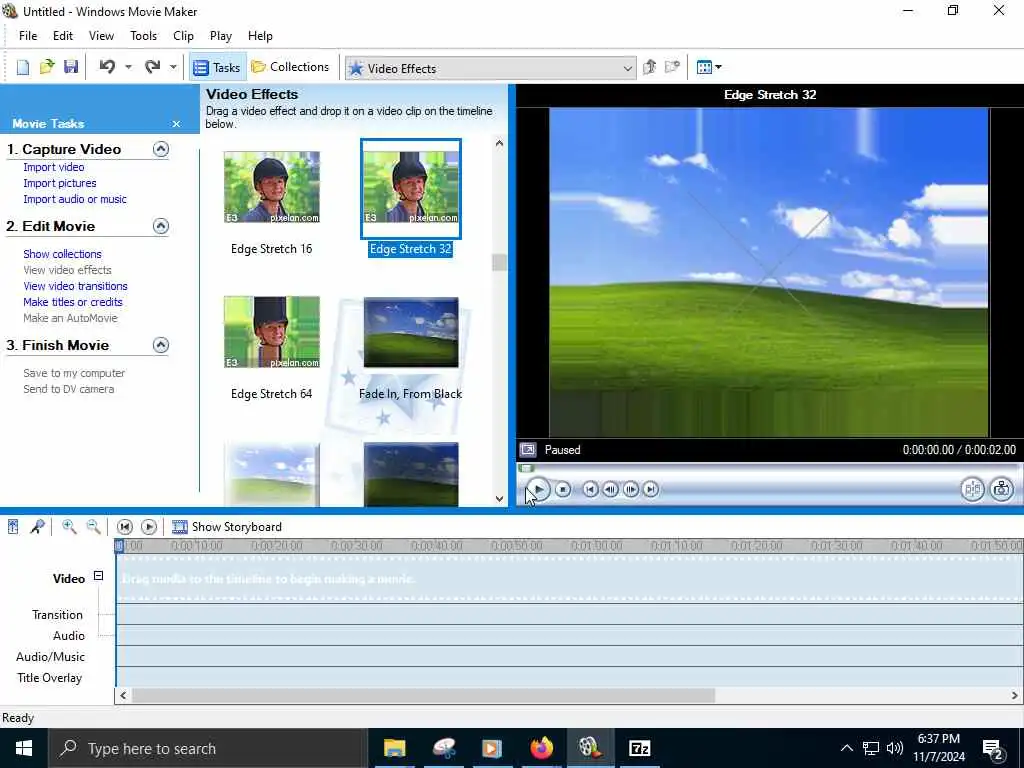Open Firefox from the taskbar

[541, 748]
